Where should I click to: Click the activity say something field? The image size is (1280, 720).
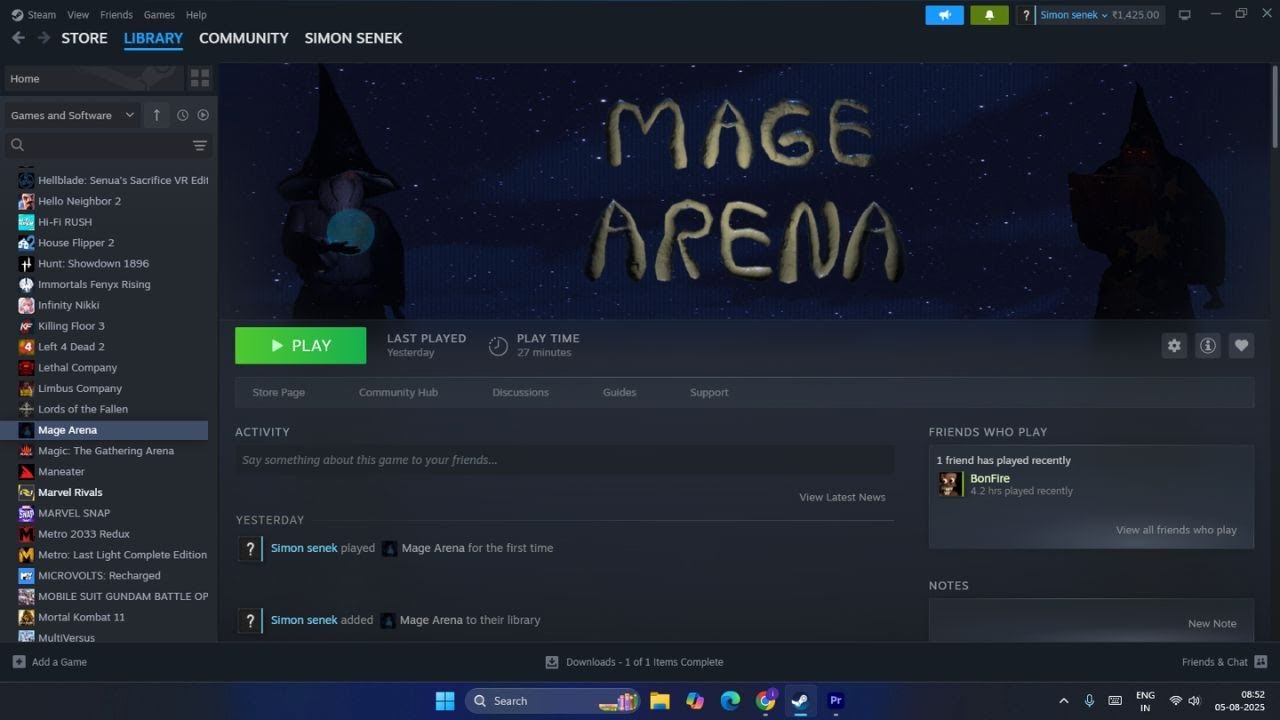pyautogui.click(x=564, y=460)
